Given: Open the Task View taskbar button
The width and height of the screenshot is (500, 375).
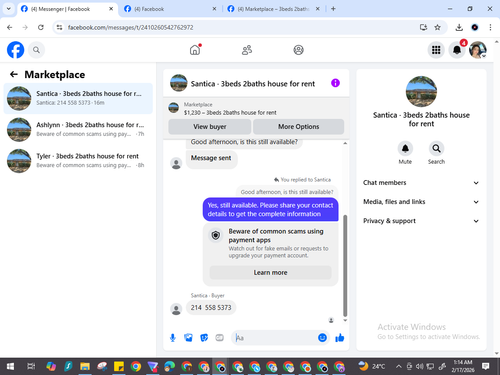Looking at the screenshot, I should pos(31,366).
